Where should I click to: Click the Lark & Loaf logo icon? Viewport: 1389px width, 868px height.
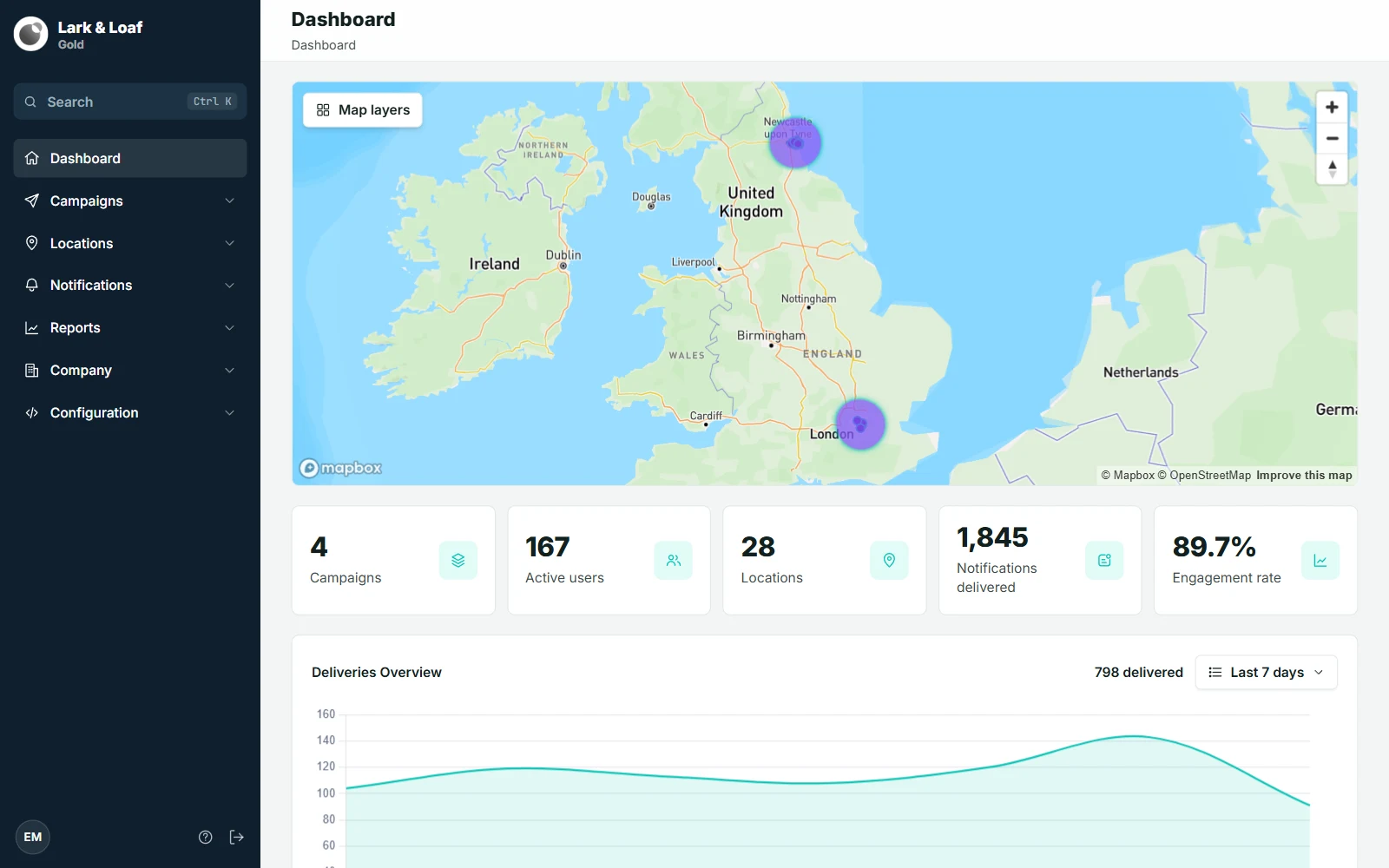pos(31,34)
